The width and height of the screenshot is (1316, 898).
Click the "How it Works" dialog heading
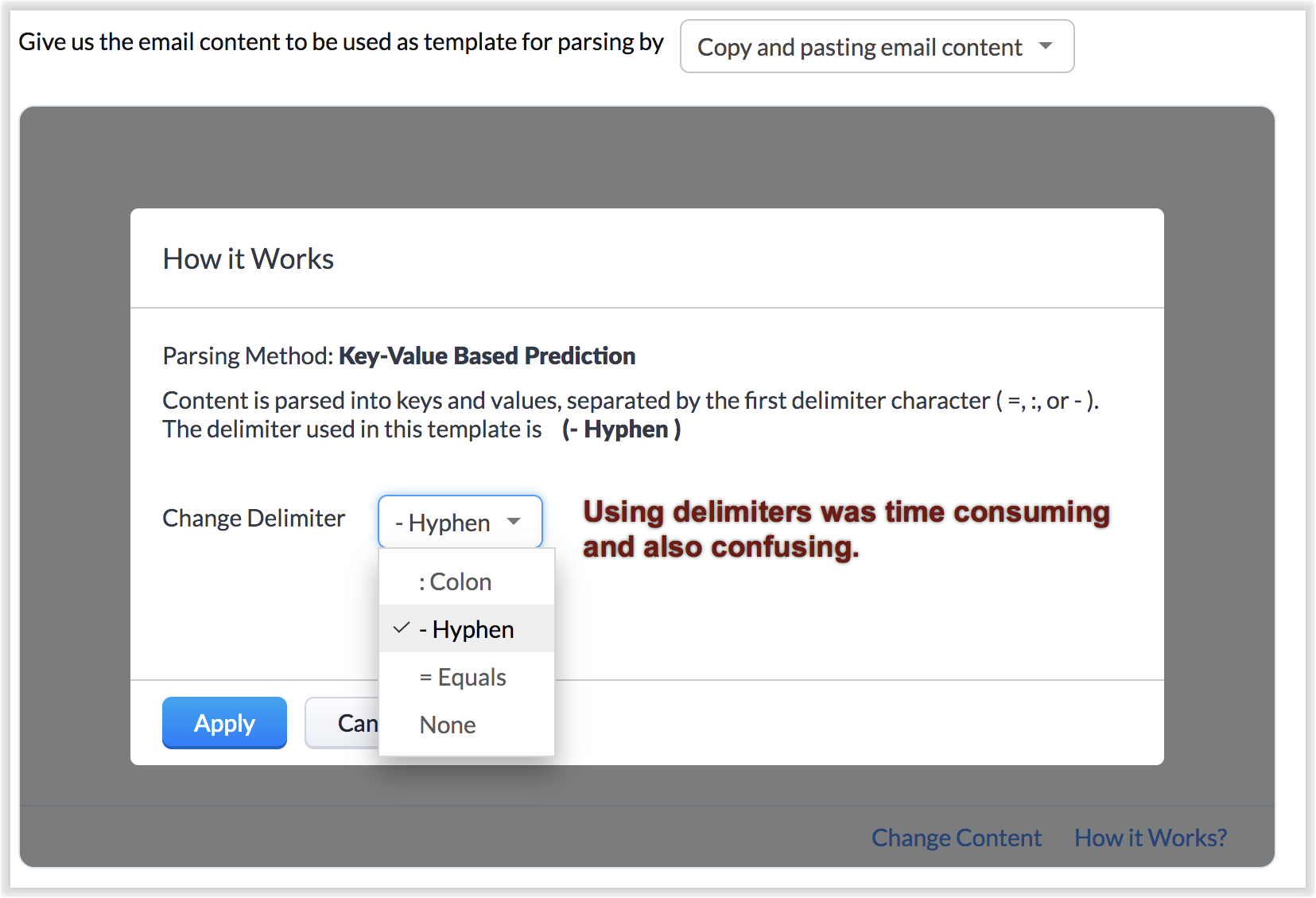pos(248,259)
